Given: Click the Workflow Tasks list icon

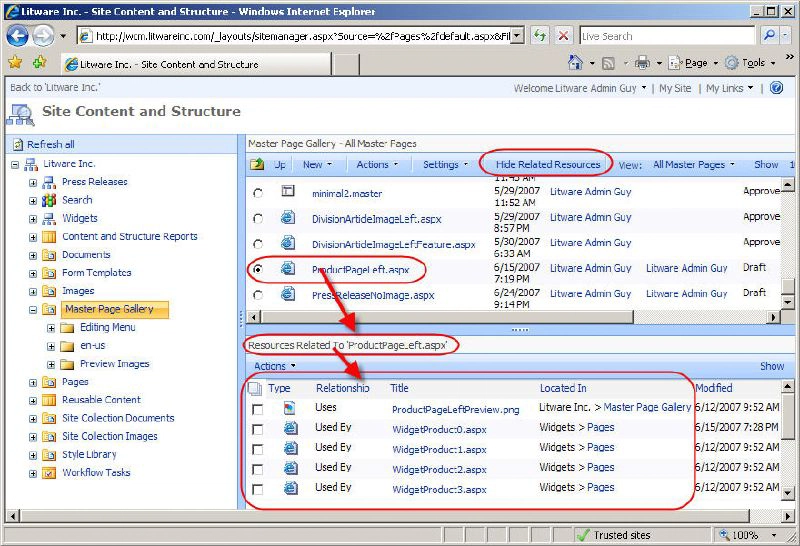Looking at the screenshot, I should pos(49,473).
